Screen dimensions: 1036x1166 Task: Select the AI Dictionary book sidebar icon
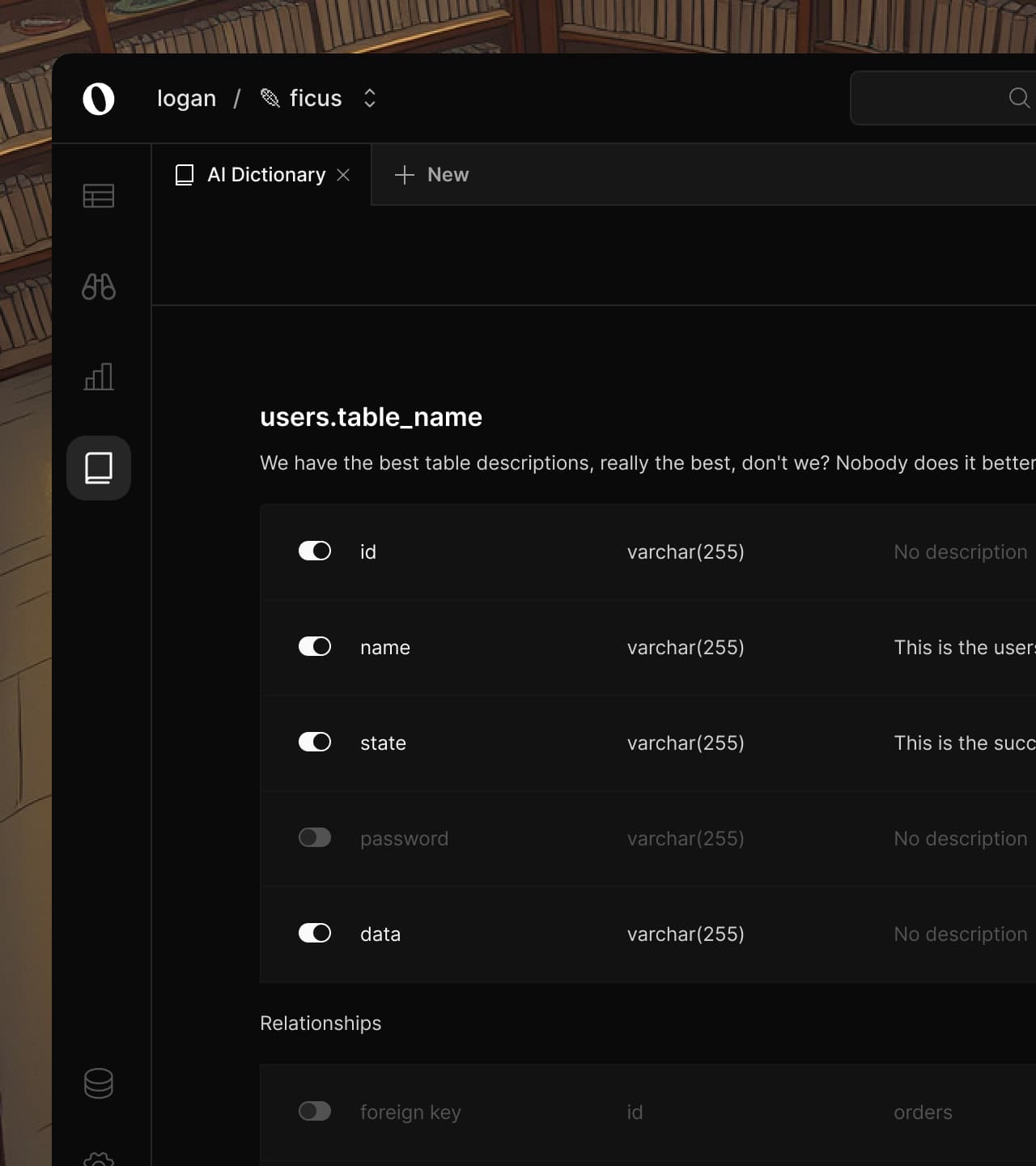99,468
